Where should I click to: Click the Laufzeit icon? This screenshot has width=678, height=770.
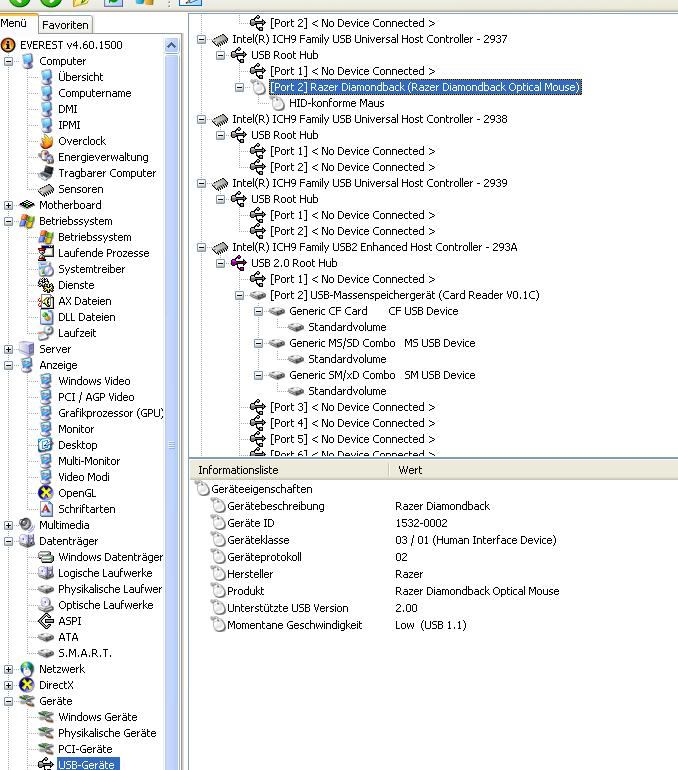tap(46, 333)
